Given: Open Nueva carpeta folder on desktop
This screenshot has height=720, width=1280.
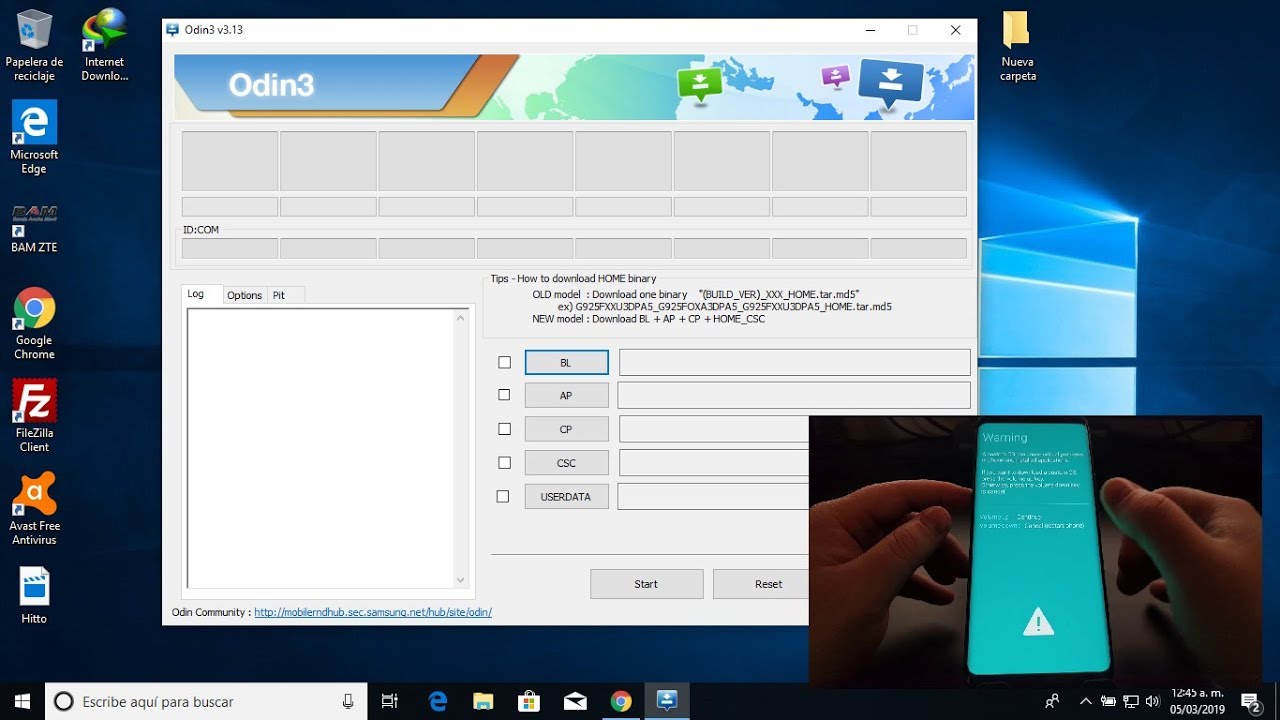Looking at the screenshot, I should [1017, 46].
